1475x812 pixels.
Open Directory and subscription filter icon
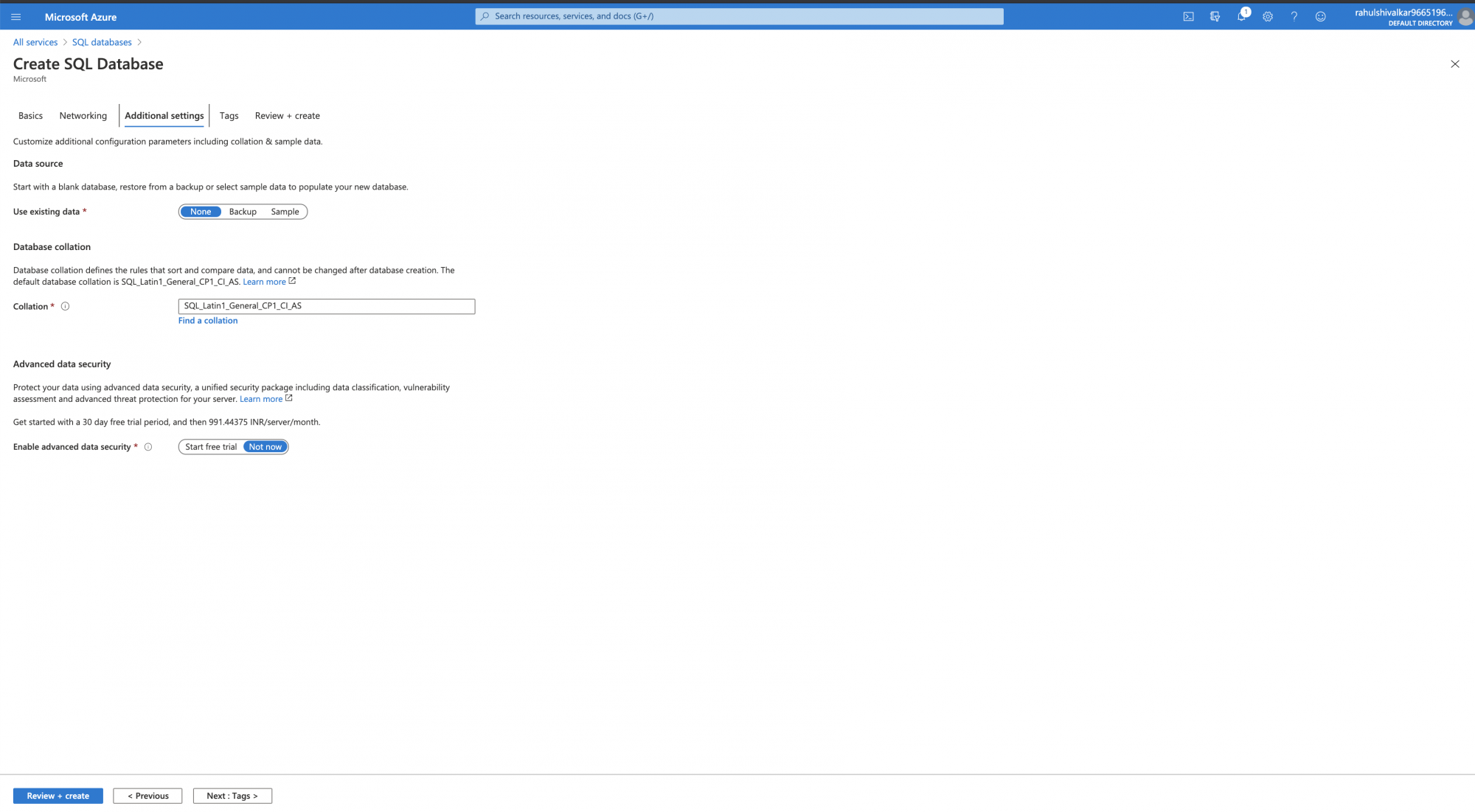1215,16
